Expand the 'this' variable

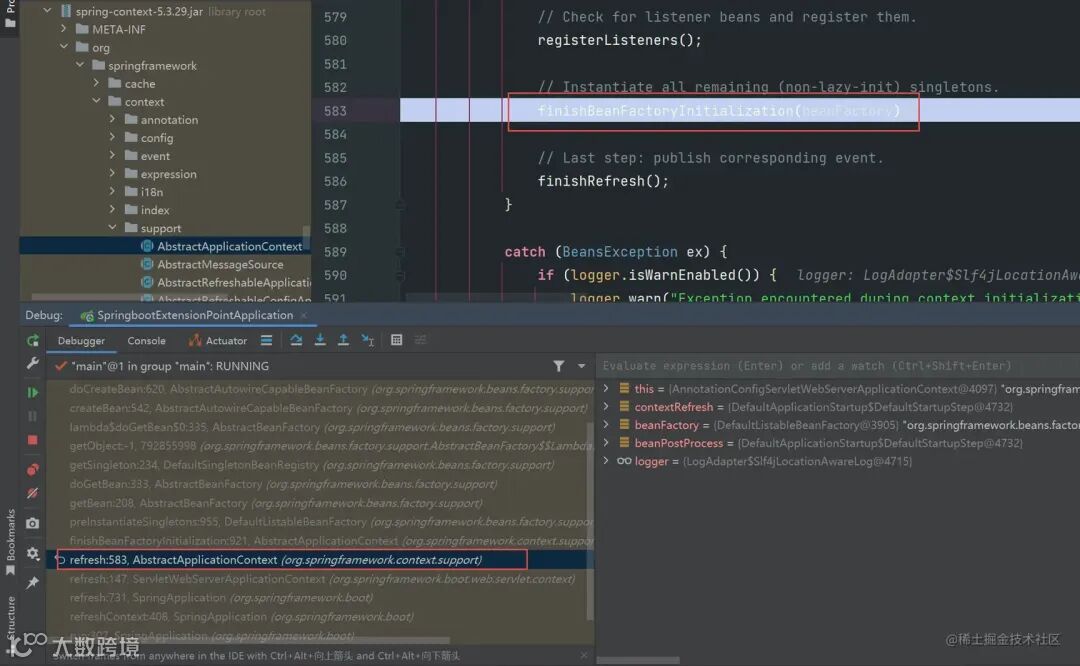pyautogui.click(x=606, y=388)
